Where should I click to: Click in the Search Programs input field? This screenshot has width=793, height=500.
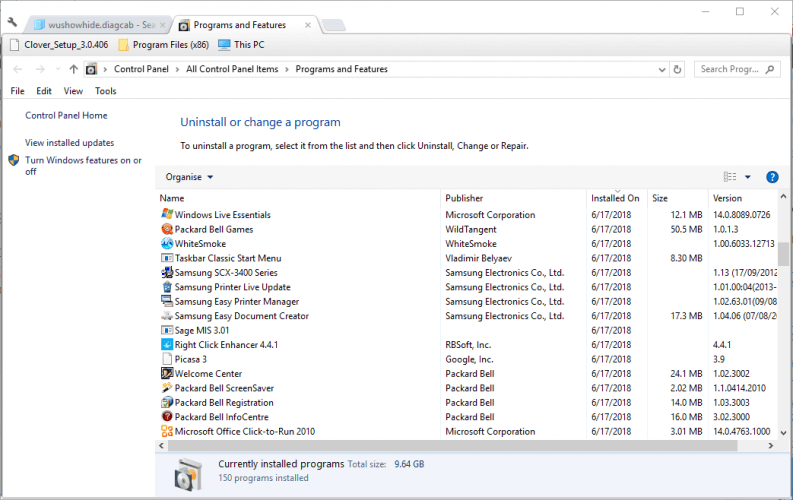tap(730, 69)
